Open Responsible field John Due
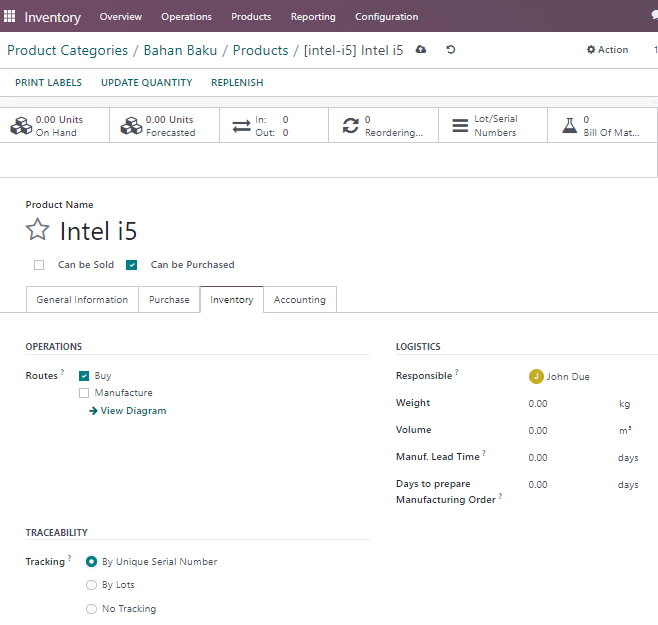 (568, 377)
